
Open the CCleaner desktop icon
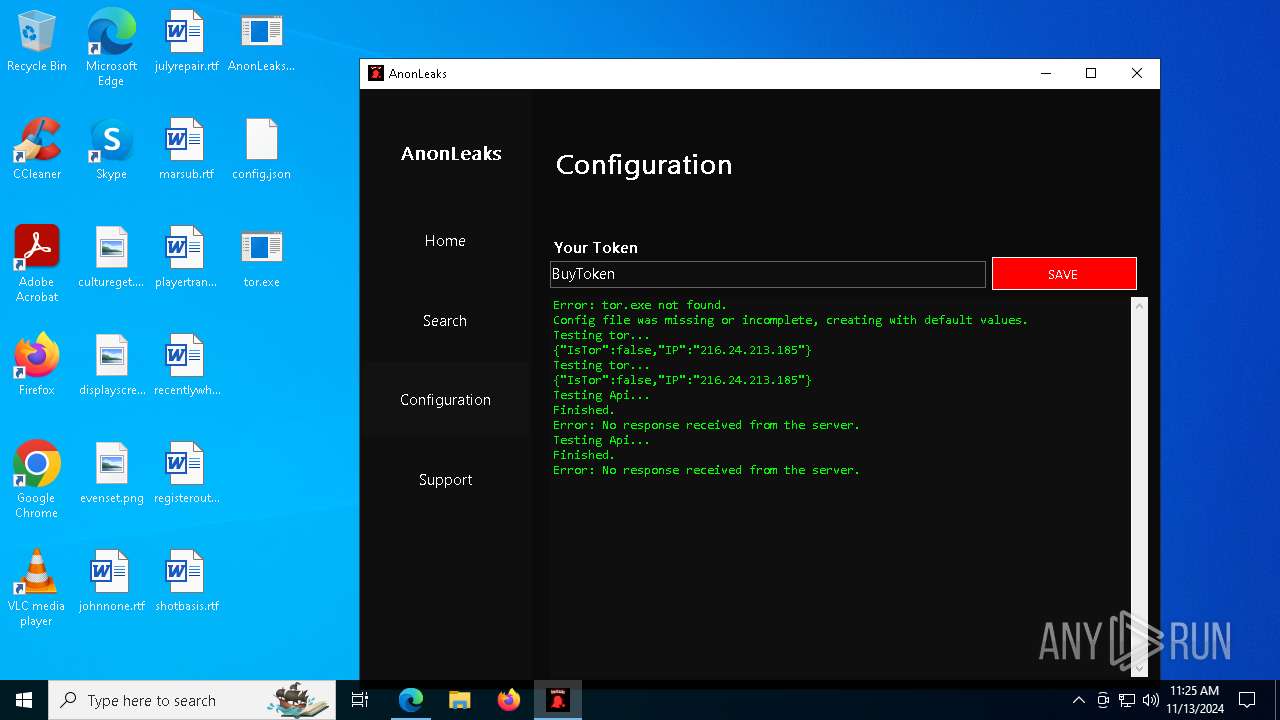37,149
